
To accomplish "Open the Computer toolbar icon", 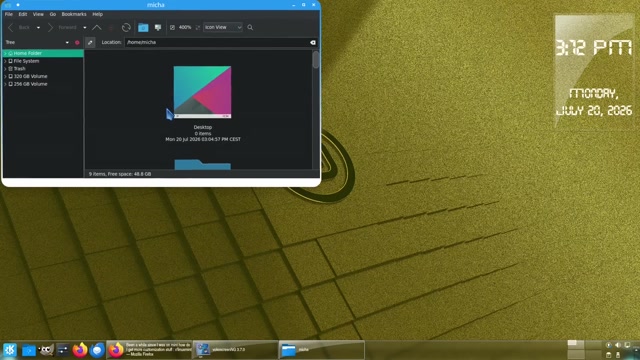I will point(158,27).
